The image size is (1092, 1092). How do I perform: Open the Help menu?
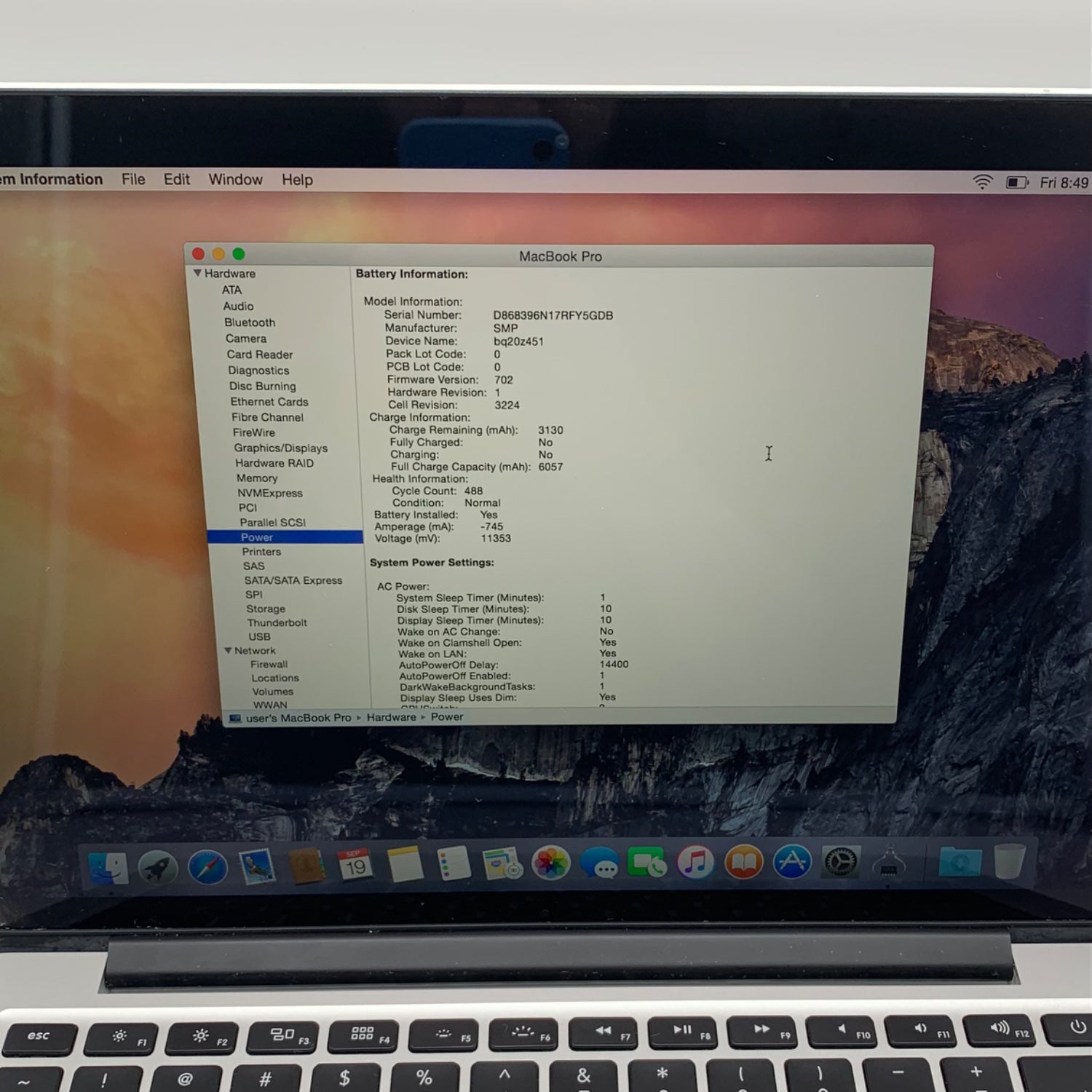[x=297, y=180]
